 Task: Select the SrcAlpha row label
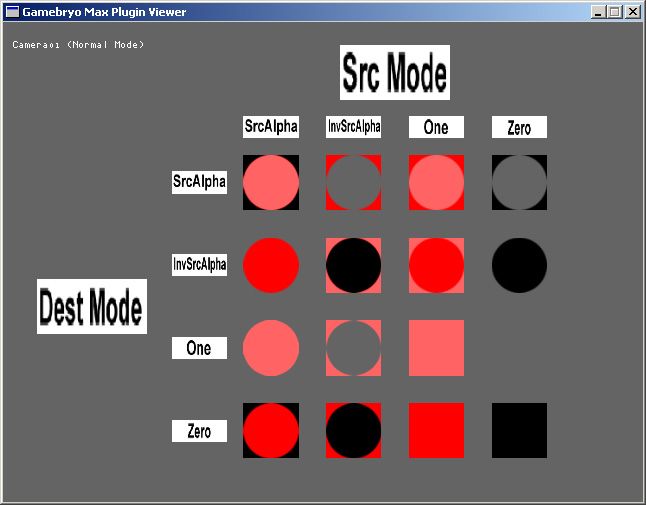click(199, 182)
